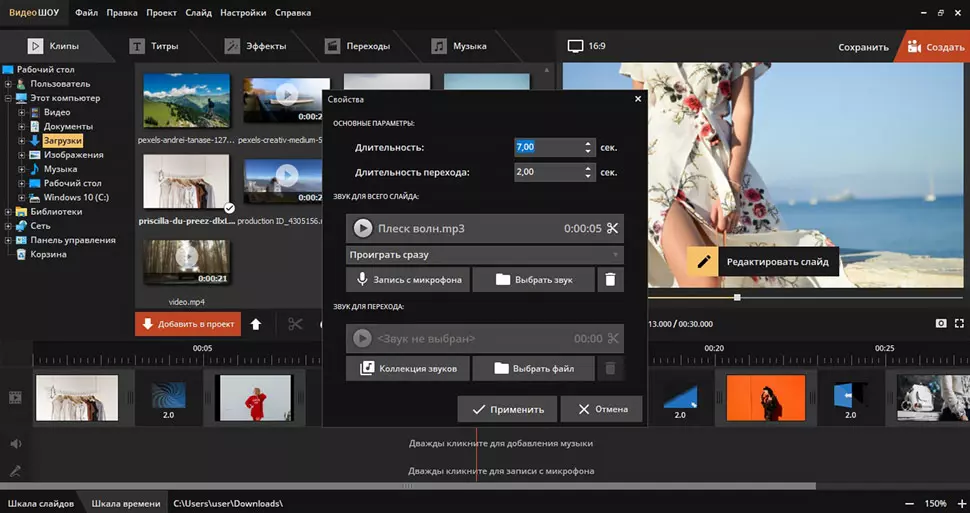Zoom in timeline with plus icon
The image size is (970, 513).
click(959, 503)
